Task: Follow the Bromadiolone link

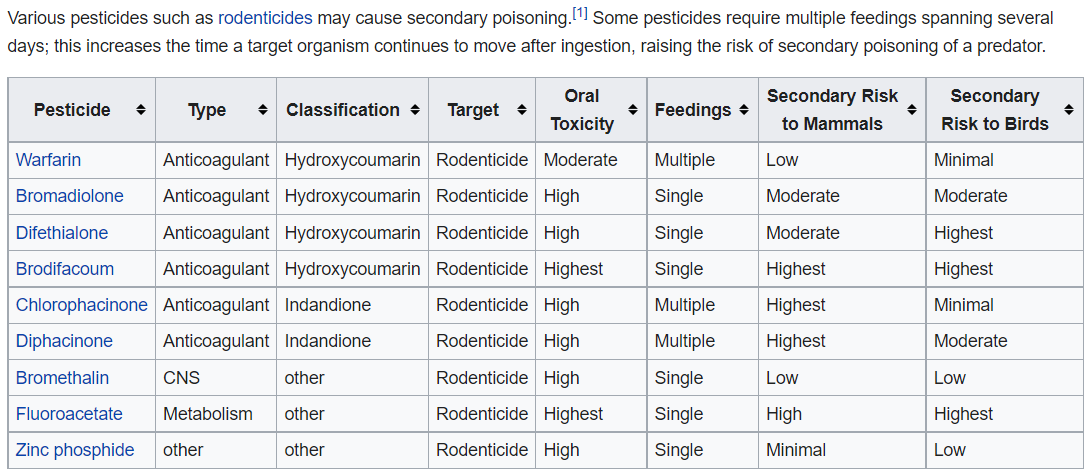Action: pyautogui.click(x=69, y=196)
